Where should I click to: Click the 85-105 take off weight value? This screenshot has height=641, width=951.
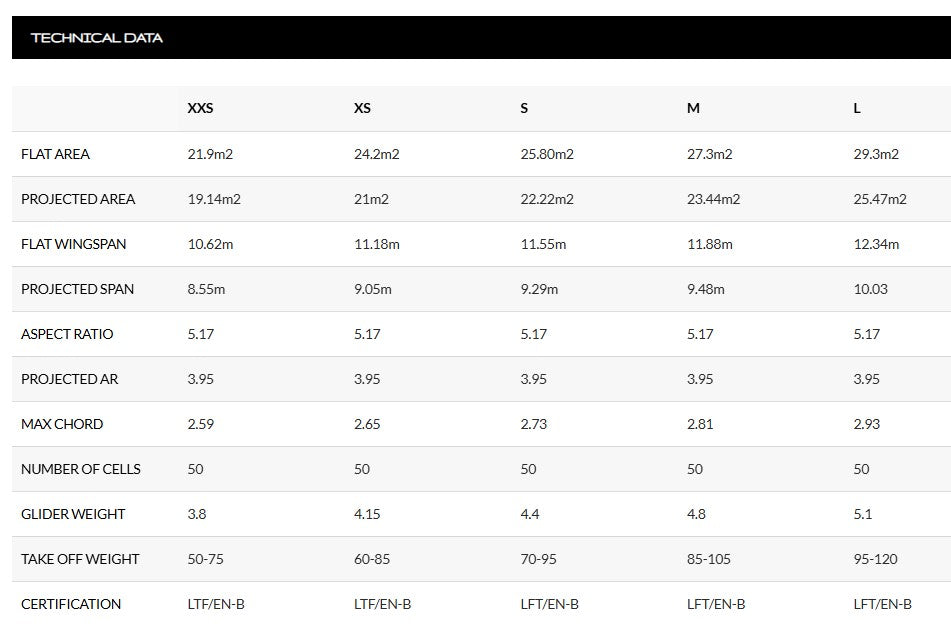click(709, 559)
